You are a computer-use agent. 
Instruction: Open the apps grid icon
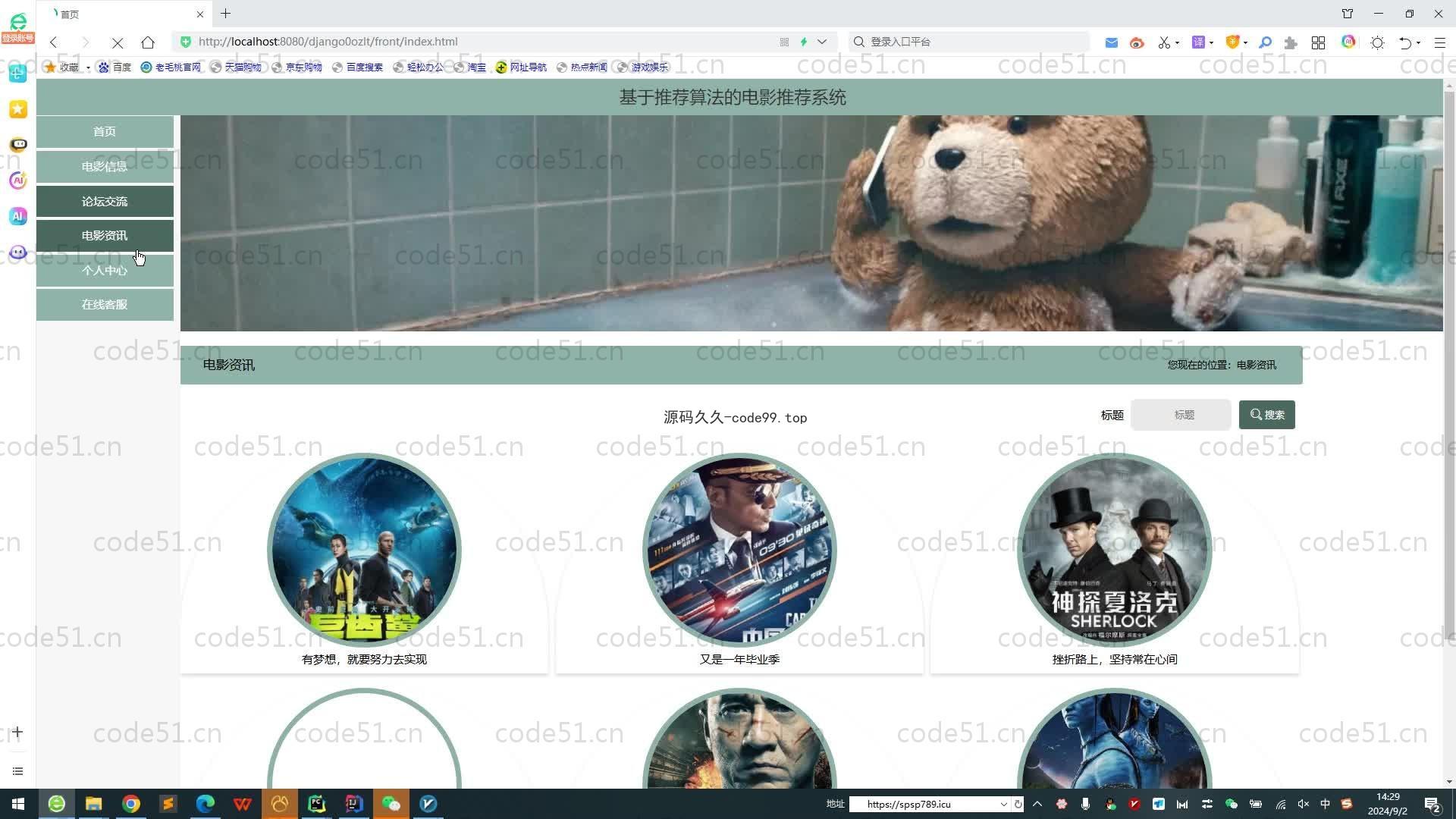click(1318, 42)
